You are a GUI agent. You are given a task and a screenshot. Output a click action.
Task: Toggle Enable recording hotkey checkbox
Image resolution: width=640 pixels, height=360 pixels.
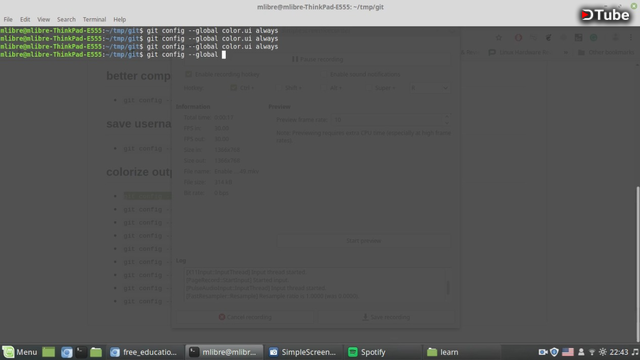[x=189, y=74]
